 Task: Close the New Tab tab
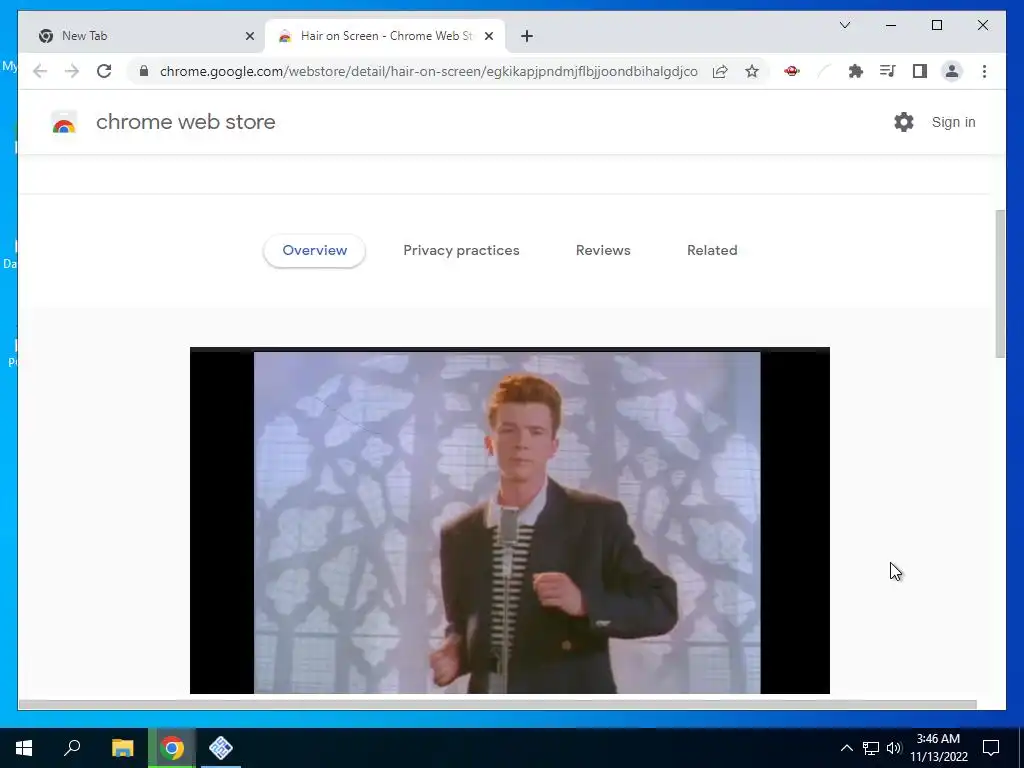coord(249,36)
